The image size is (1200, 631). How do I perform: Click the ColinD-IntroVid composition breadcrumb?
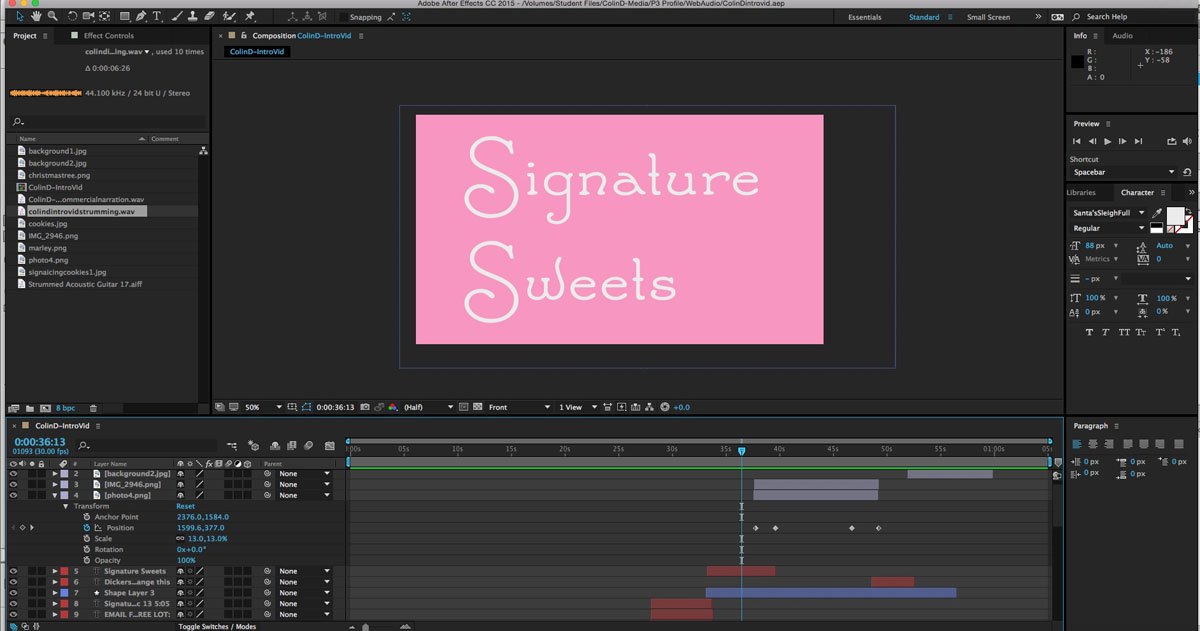click(257, 51)
